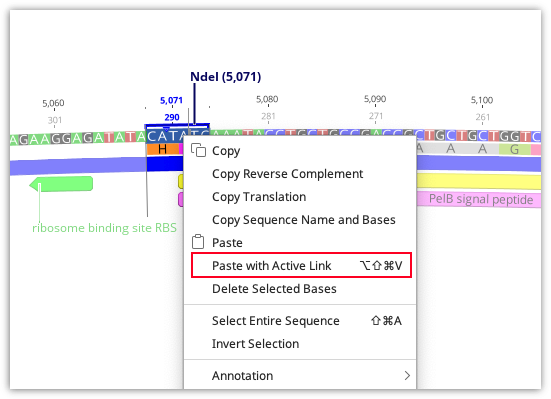Viewport: 551px width, 399px height.
Task: Click the orange H amino acid block
Action: (163, 149)
